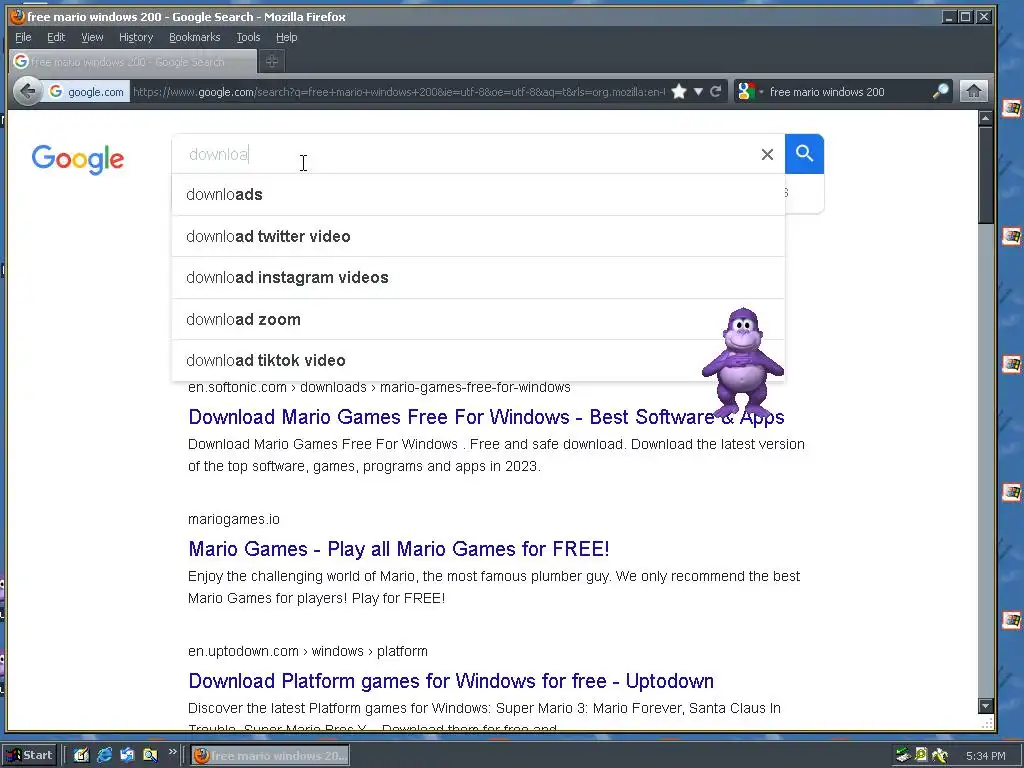Viewport: 1024px width, 768px height.
Task: Open the Bookmarks menu
Action: 195,37
